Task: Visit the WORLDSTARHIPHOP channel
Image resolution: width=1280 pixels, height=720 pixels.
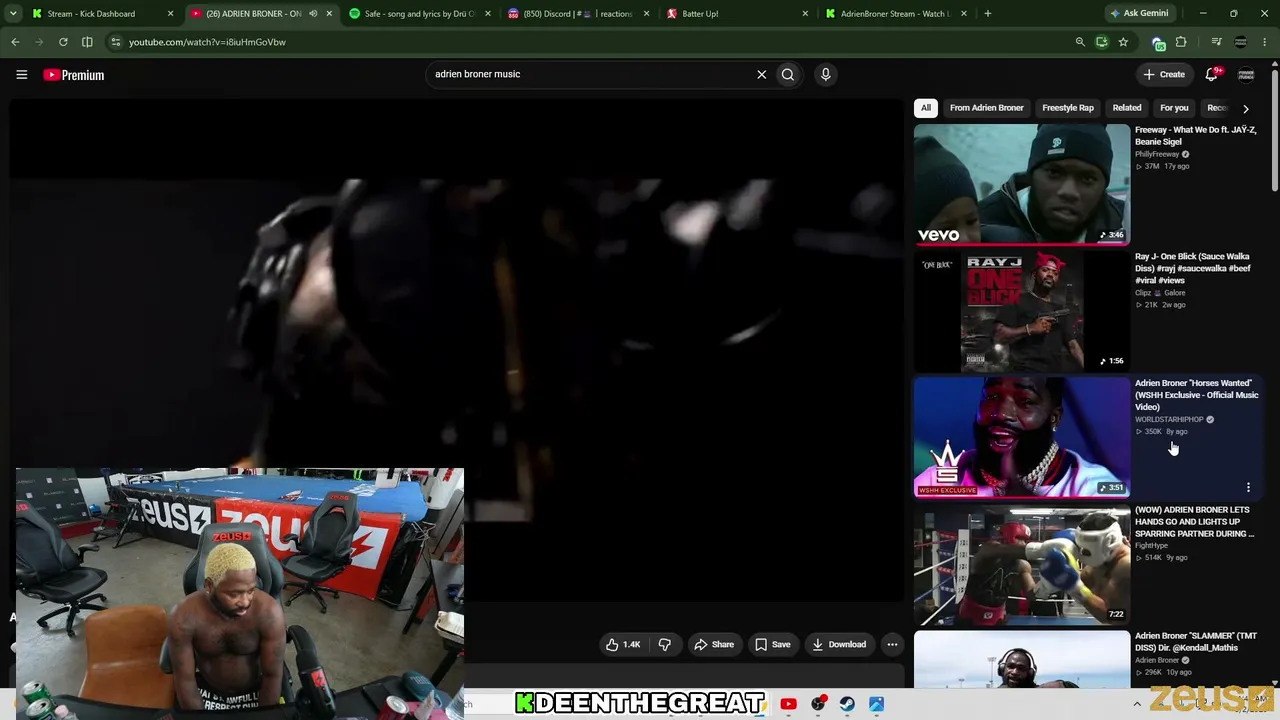Action: point(1169,420)
